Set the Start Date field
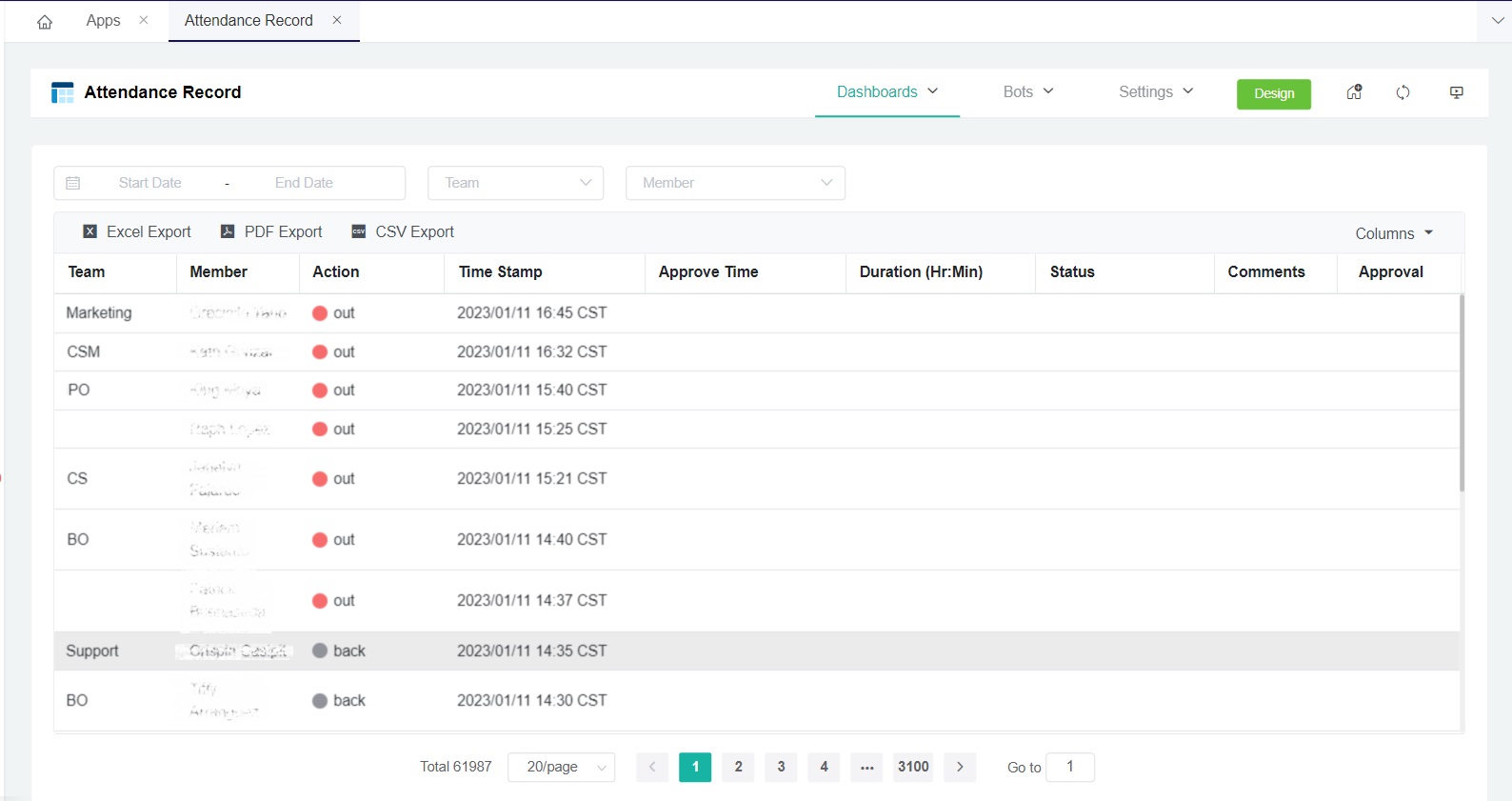Screen dimensions: 1512x801 point(149,183)
